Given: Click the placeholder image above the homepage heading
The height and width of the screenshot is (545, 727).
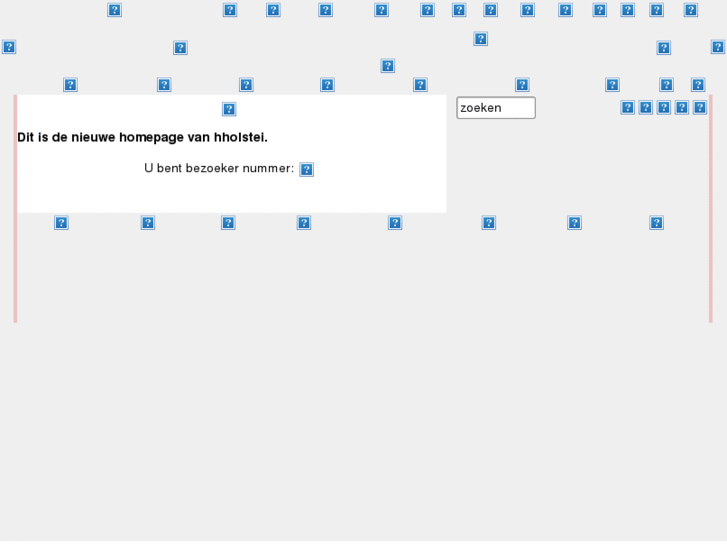Looking at the screenshot, I should coord(229,109).
